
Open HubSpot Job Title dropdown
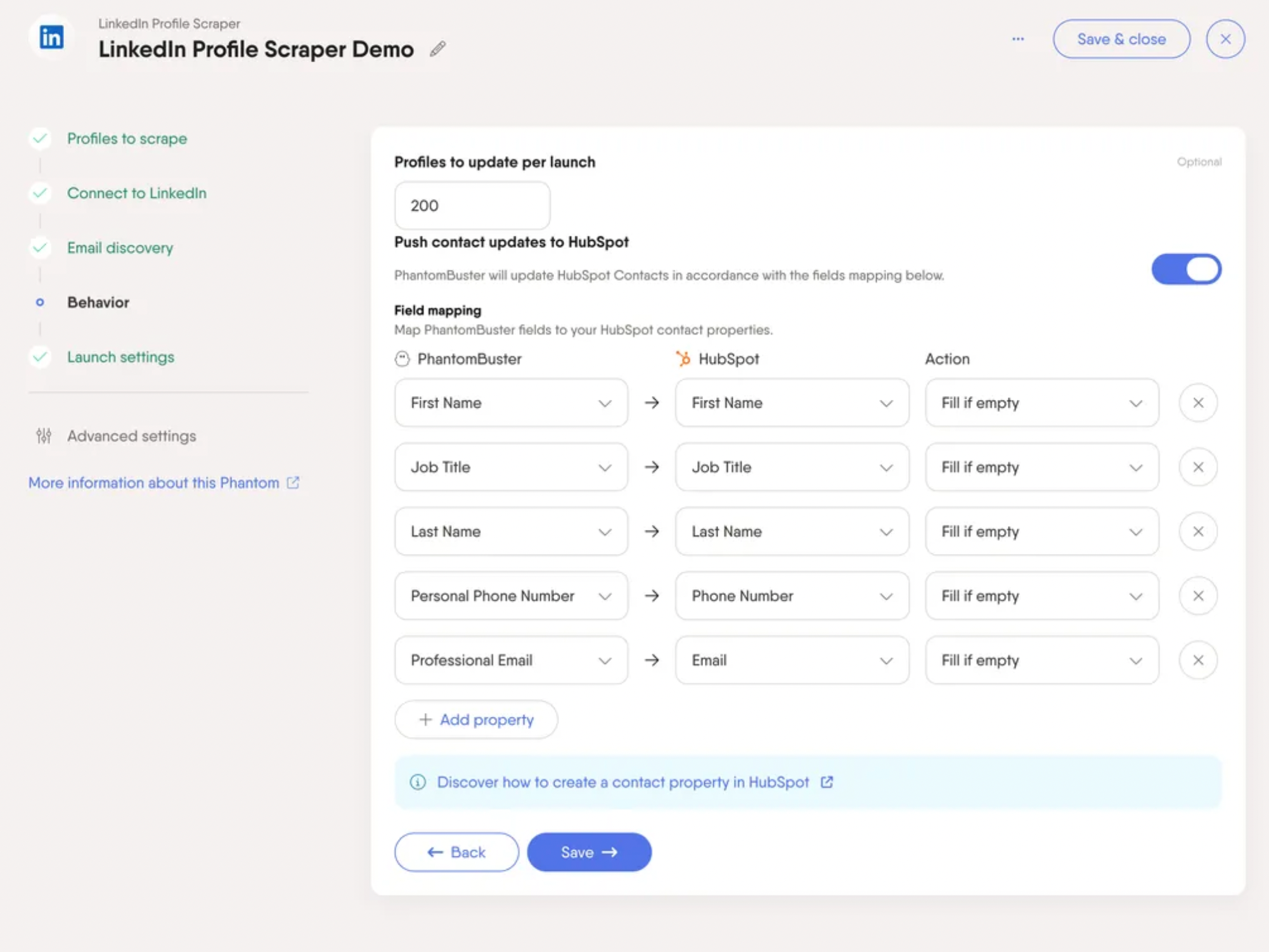pyautogui.click(x=792, y=467)
